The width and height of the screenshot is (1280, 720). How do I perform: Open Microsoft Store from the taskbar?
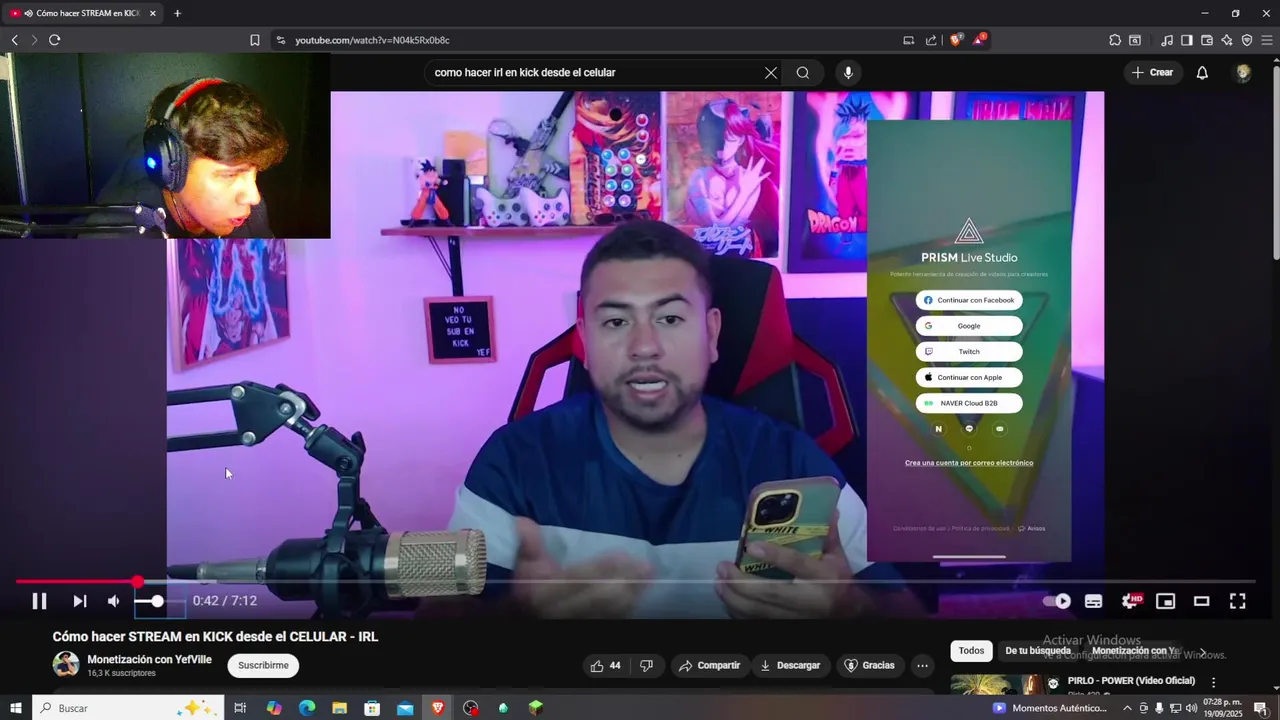[x=372, y=708]
